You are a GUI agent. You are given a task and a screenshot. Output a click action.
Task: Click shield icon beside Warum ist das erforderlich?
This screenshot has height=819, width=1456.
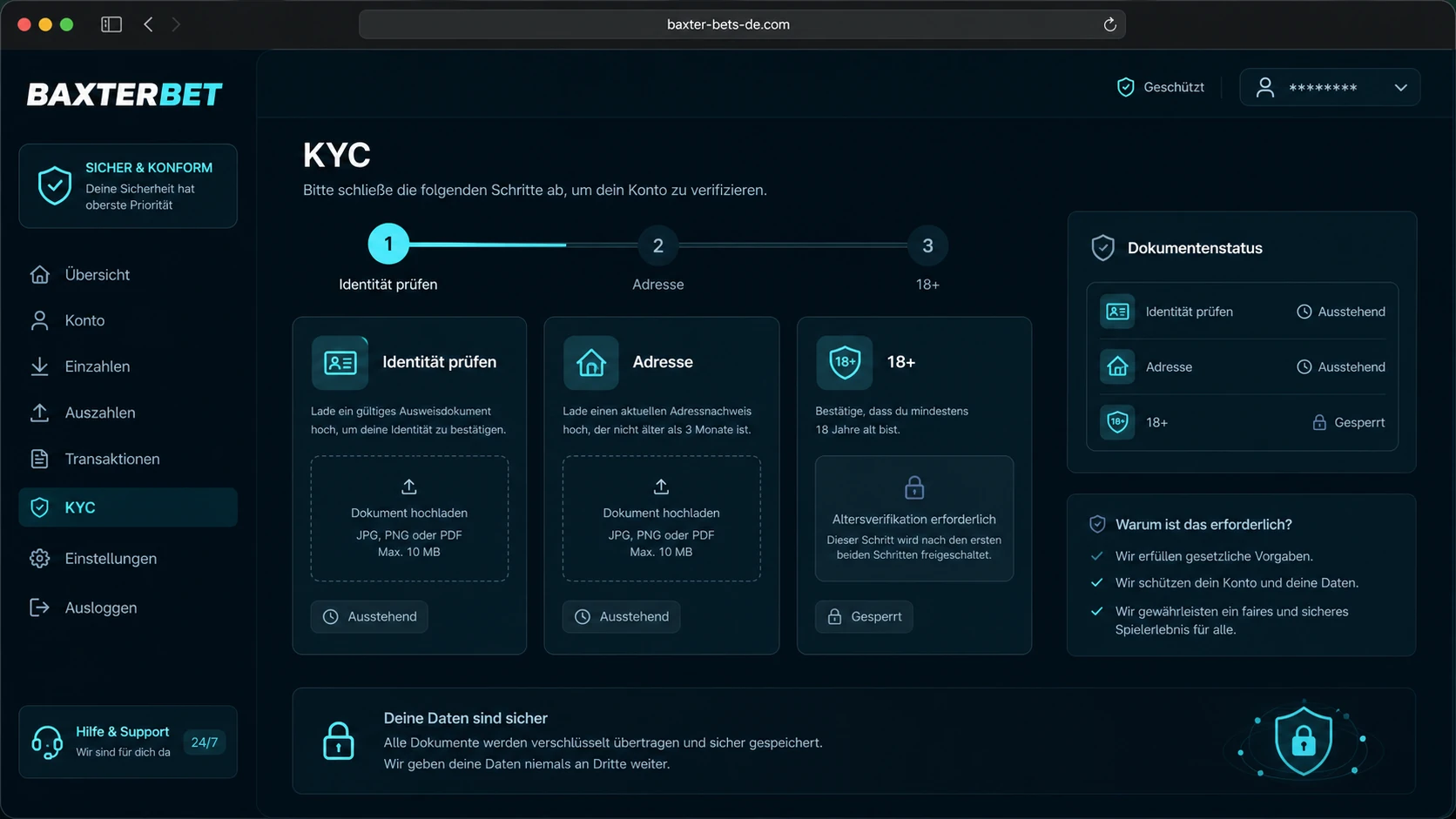1097,524
